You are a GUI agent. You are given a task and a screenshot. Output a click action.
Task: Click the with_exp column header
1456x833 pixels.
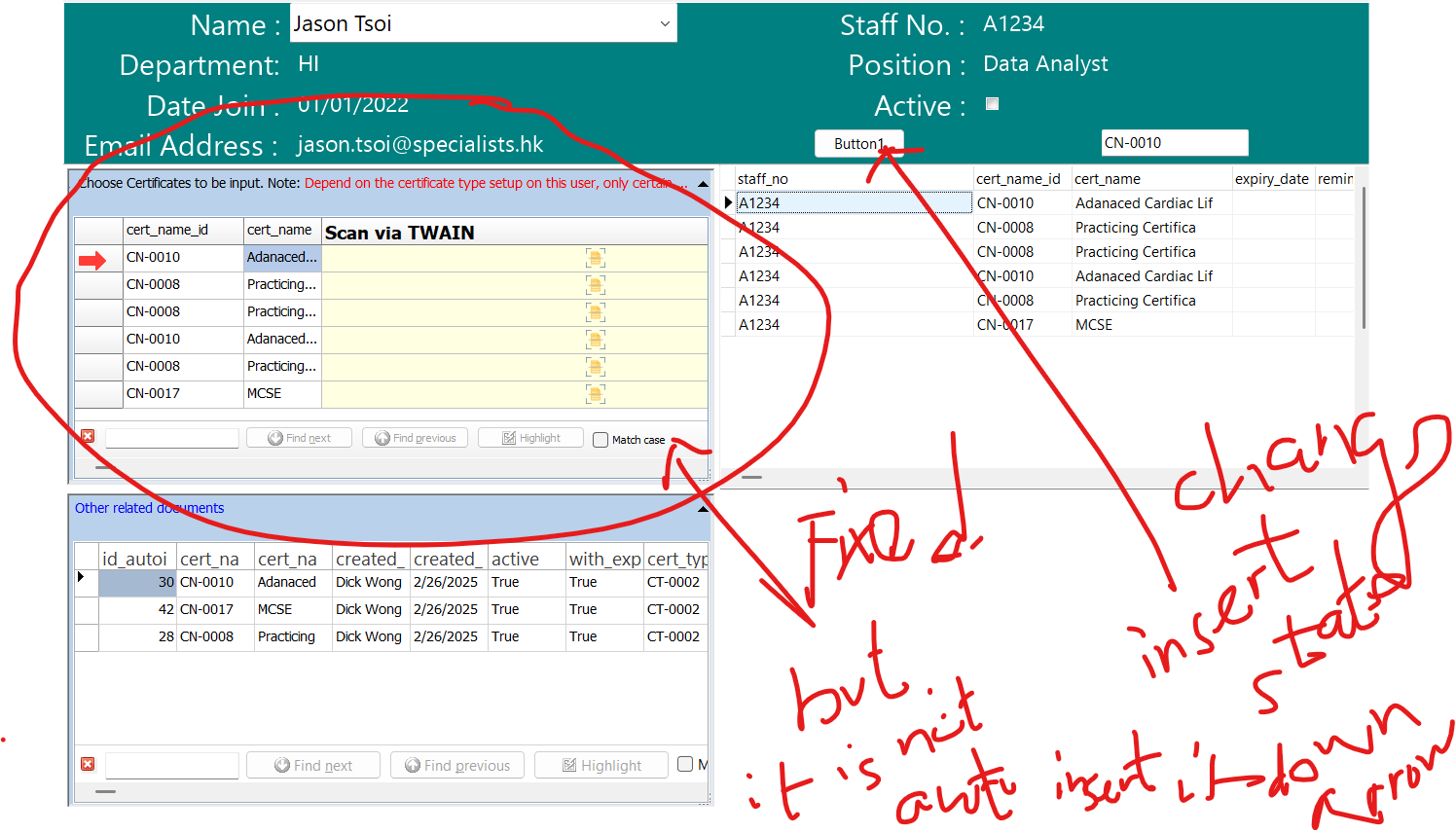604,559
